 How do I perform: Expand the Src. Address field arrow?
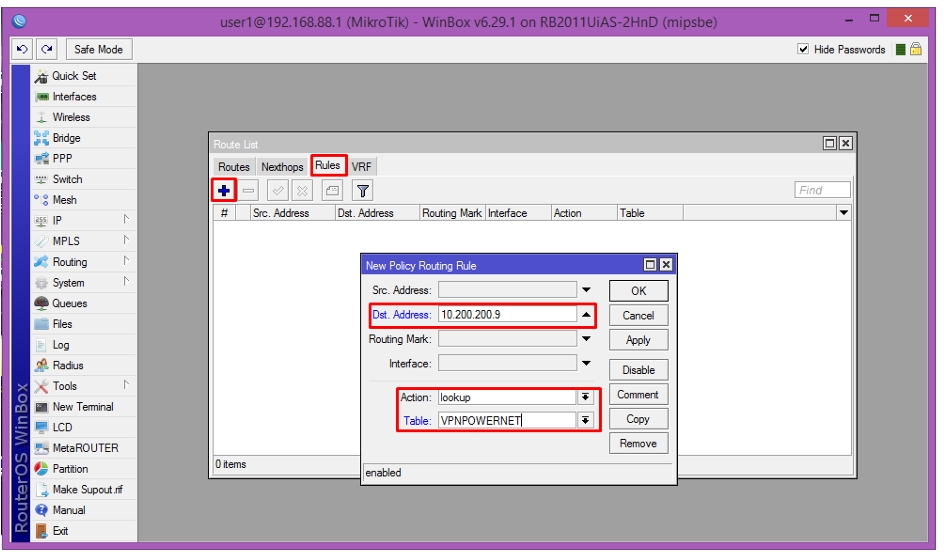pyautogui.click(x=586, y=290)
